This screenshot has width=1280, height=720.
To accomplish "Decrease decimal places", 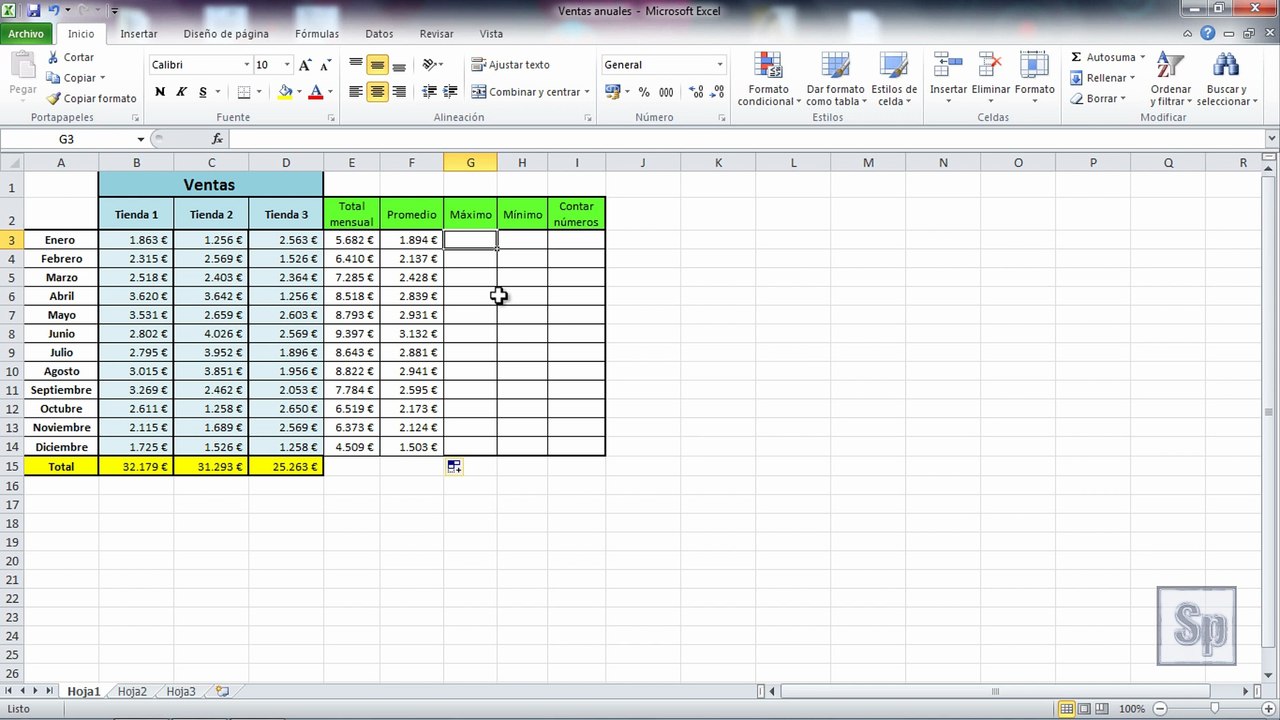I will (x=716, y=92).
